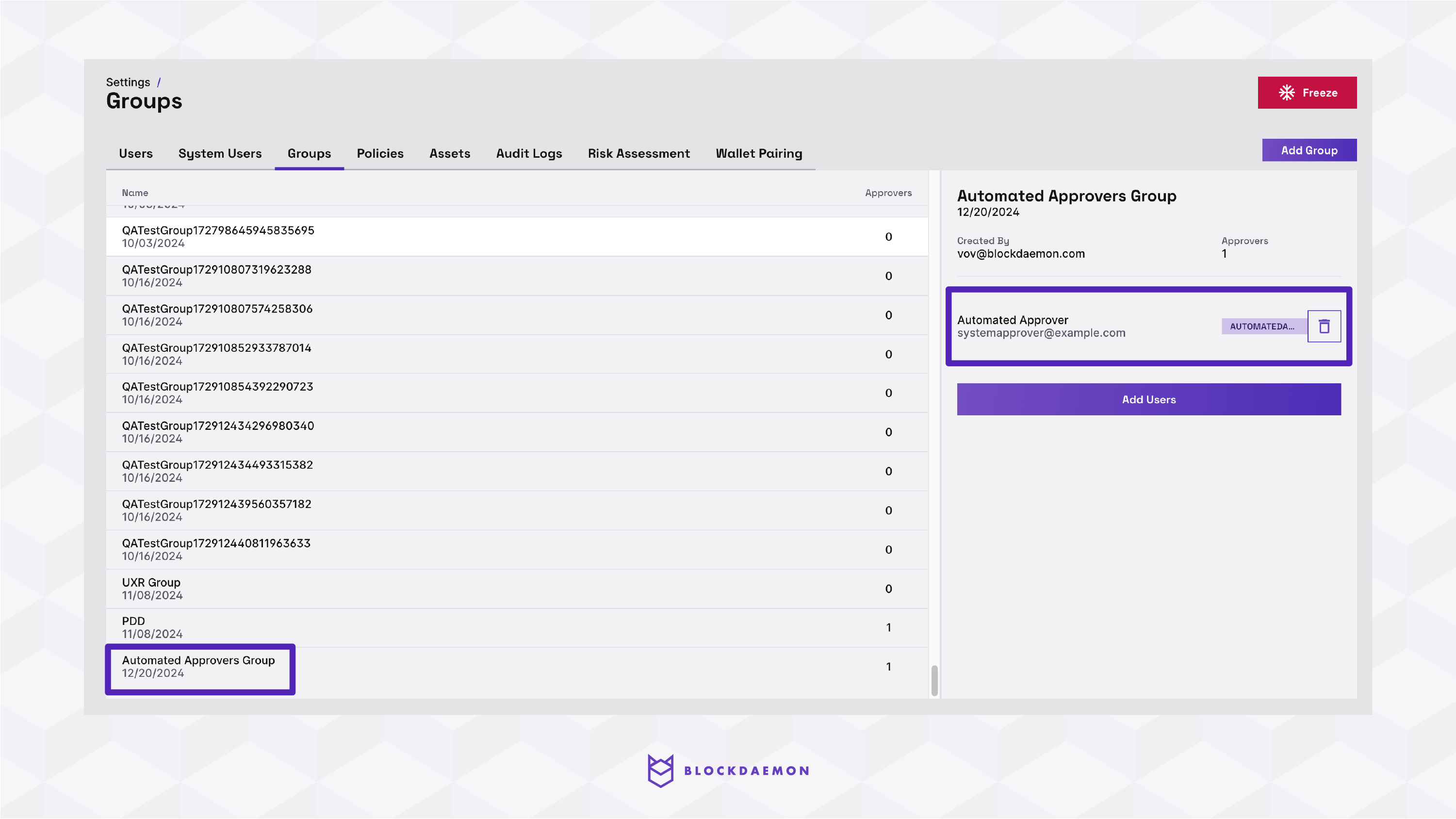Open the Wallet Pairing tab
Viewport: 1456px width, 819px height.
pyautogui.click(x=758, y=153)
